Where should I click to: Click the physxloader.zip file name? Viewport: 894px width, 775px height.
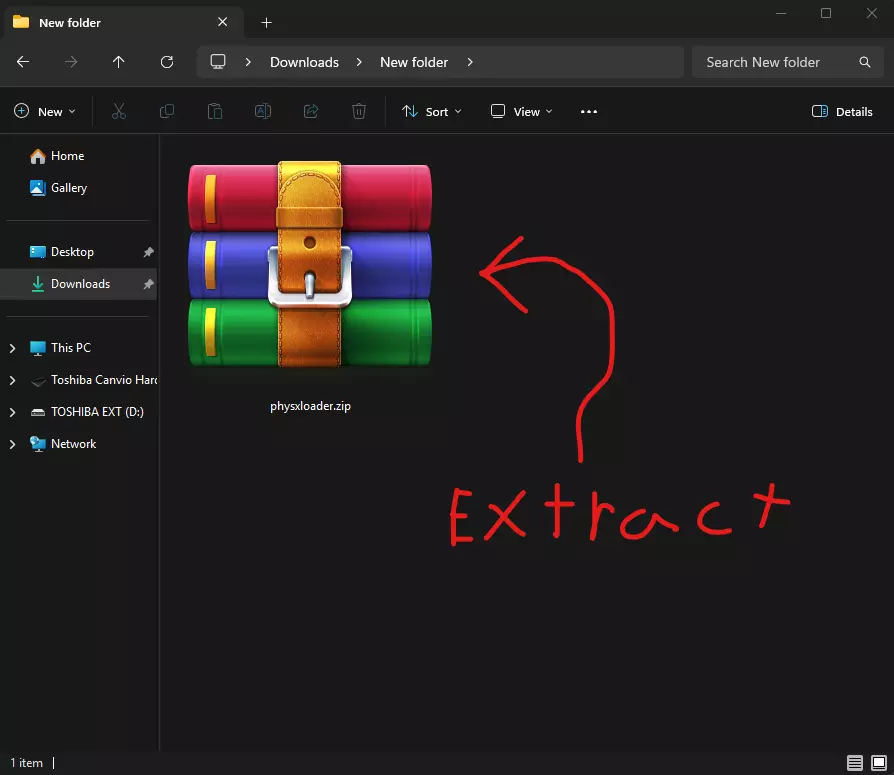click(310, 406)
